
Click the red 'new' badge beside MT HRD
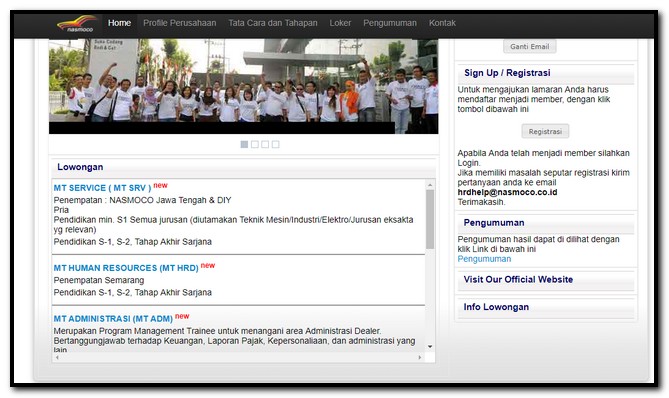pyautogui.click(x=208, y=265)
